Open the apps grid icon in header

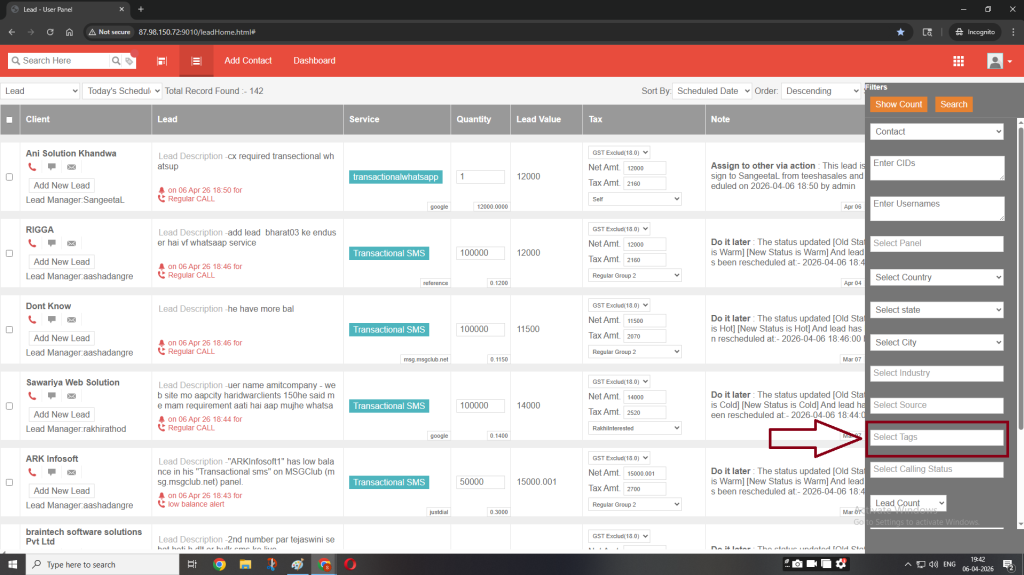point(958,61)
